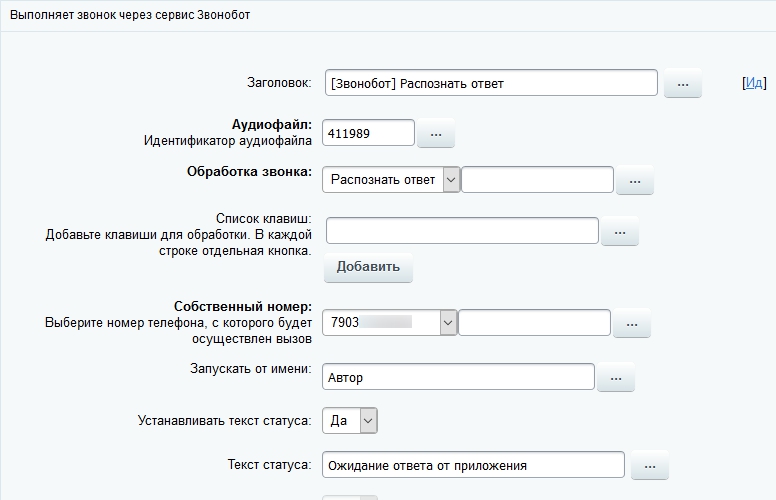Click text field right of Распознать ответ dropdown

[x=537, y=180]
